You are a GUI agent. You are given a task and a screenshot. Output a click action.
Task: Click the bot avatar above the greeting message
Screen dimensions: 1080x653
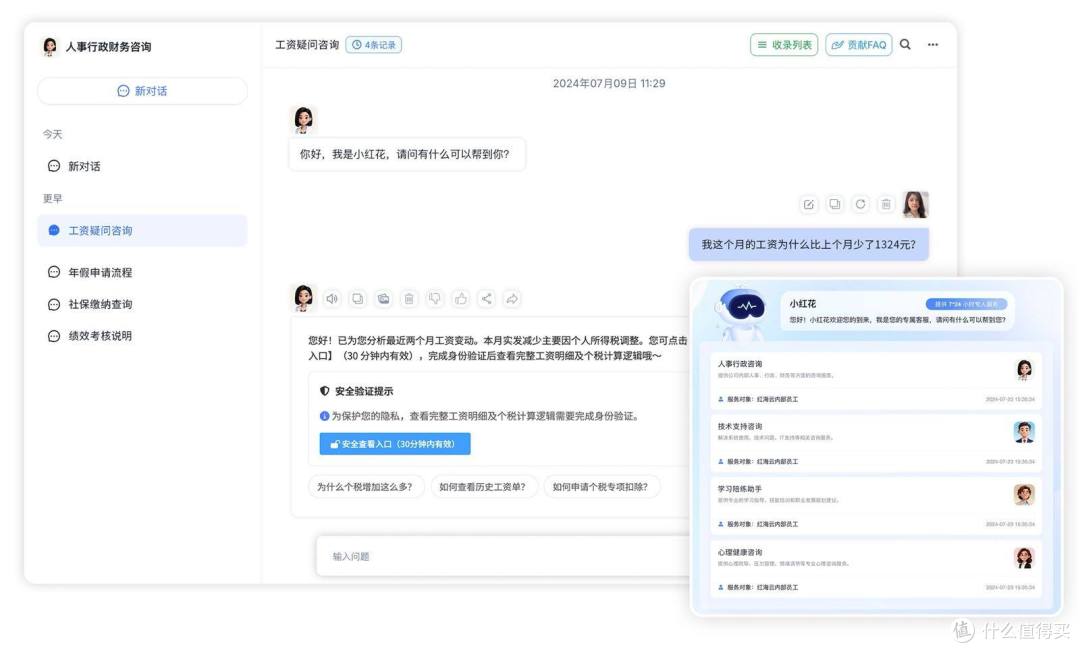303,119
